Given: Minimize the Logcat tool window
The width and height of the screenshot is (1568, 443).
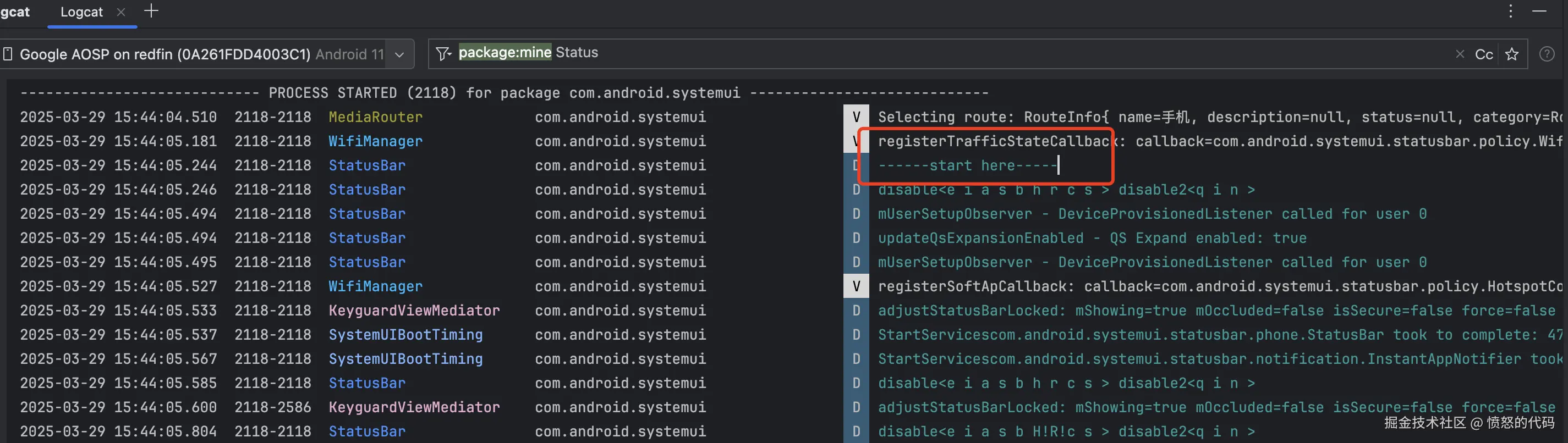Looking at the screenshot, I should pyautogui.click(x=1539, y=11).
